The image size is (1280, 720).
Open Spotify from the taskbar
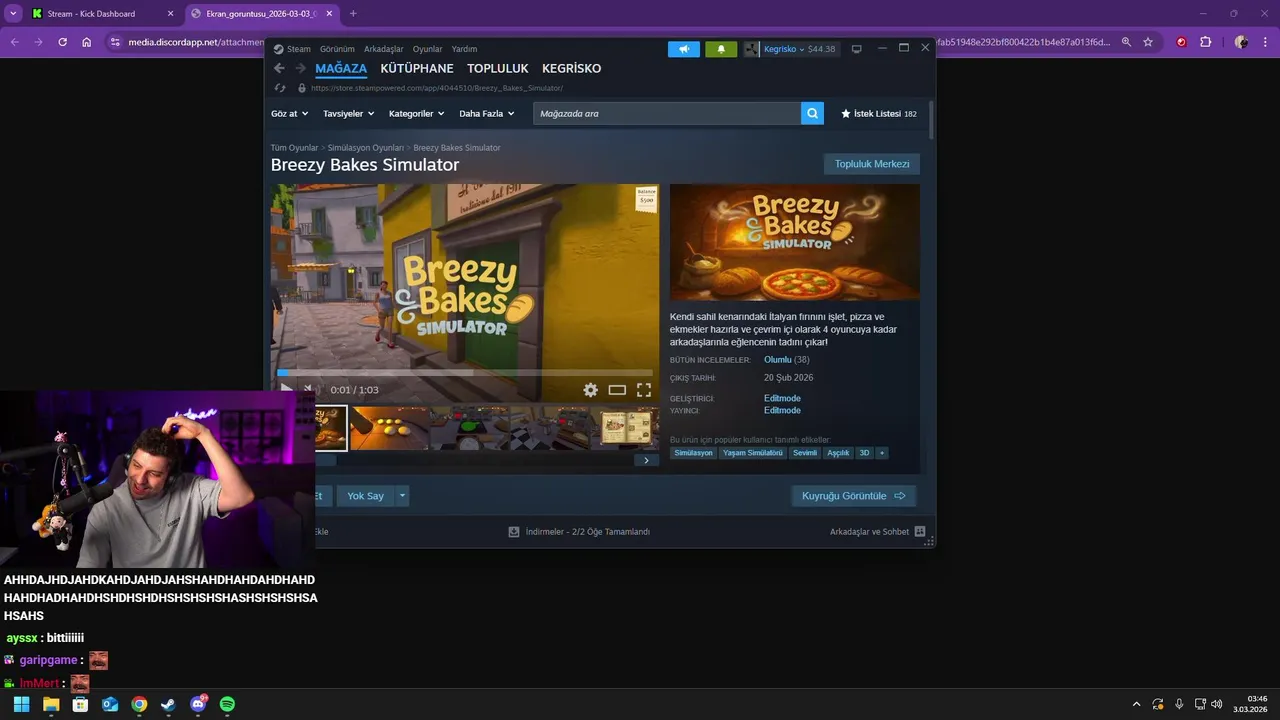[x=227, y=704]
